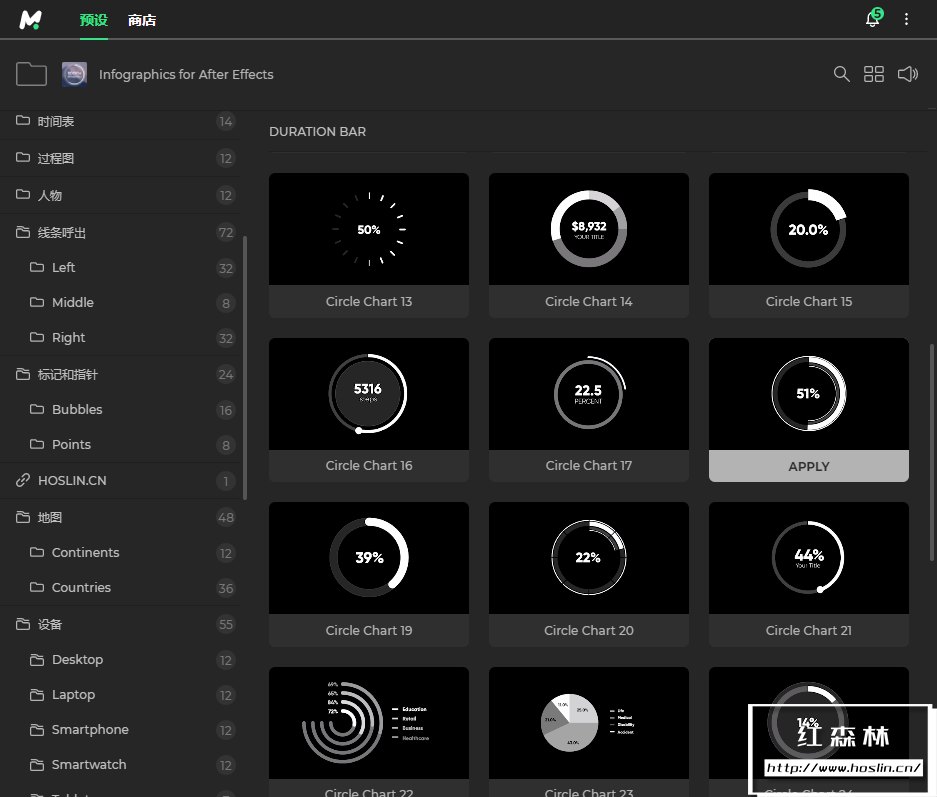Click the HOSLIN.CN link item
Viewport: 937px width, 797px height.
(x=72, y=481)
